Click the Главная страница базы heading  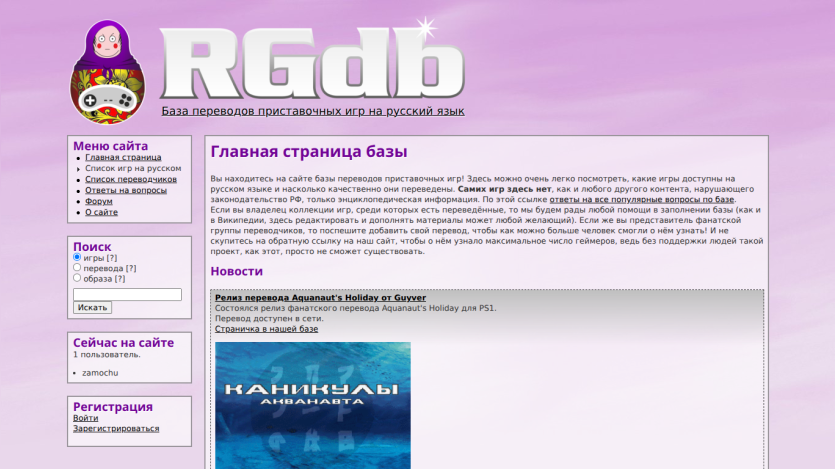309,152
